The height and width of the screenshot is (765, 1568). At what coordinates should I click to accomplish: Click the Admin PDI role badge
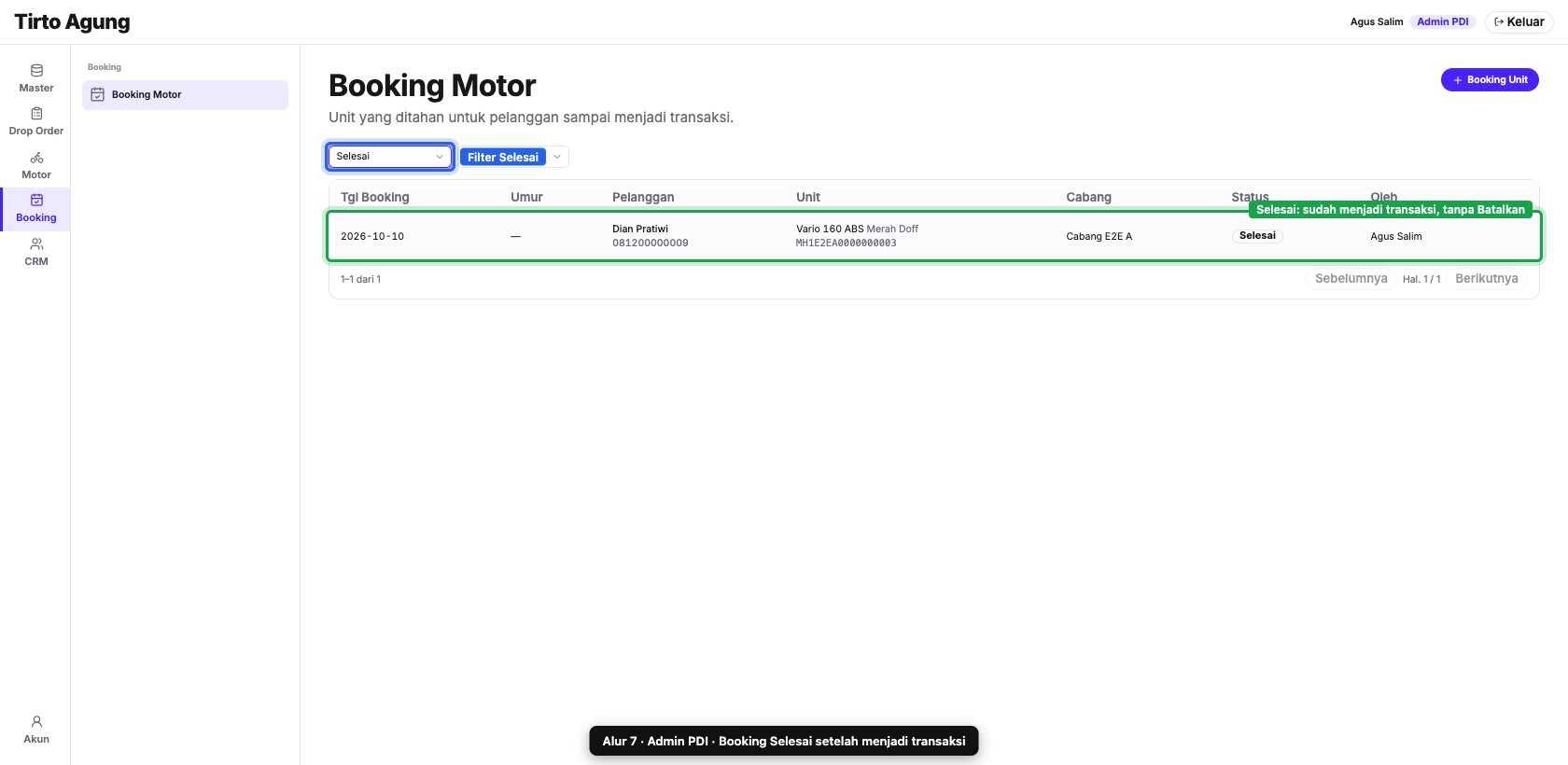pyautogui.click(x=1443, y=21)
